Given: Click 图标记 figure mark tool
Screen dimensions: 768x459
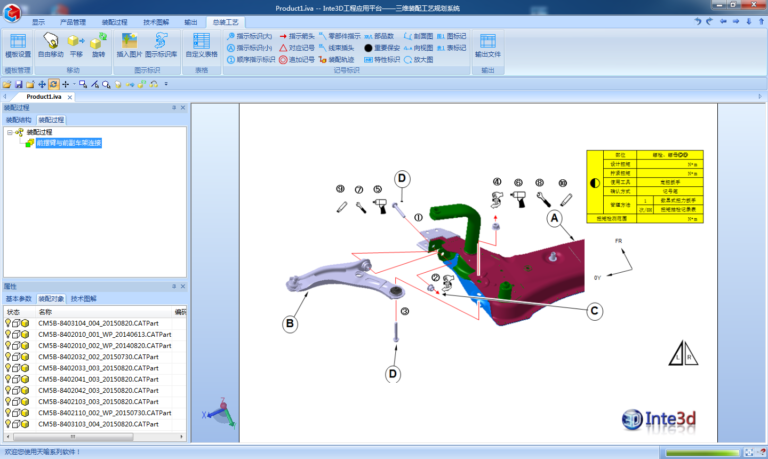Looking at the screenshot, I should (x=451, y=36).
